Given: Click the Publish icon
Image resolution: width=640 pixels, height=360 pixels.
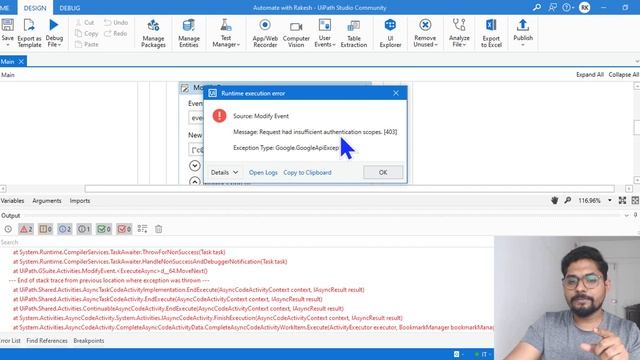Looking at the screenshot, I should tap(523, 25).
